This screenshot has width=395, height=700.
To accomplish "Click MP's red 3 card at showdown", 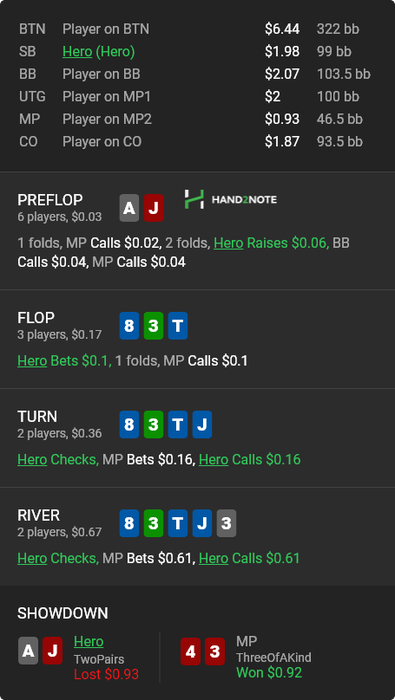I will [x=215, y=651].
